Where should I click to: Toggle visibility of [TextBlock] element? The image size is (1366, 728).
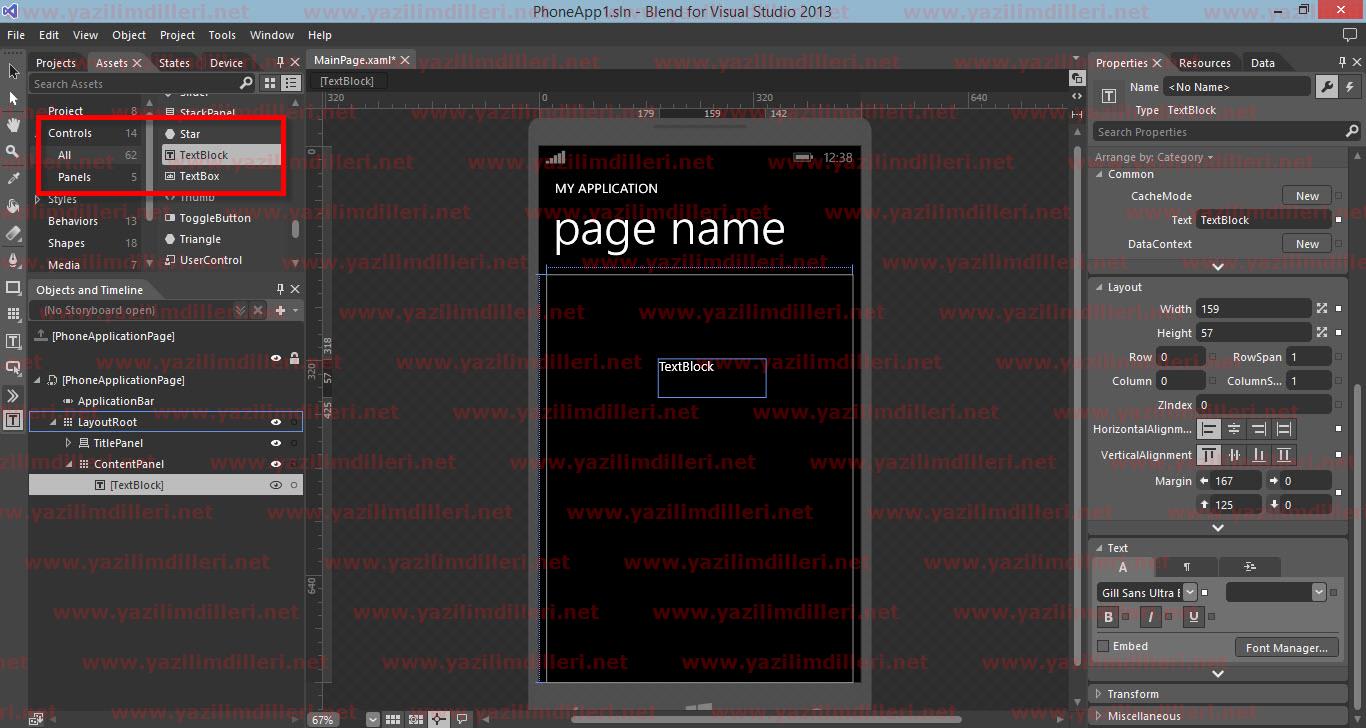click(276, 485)
